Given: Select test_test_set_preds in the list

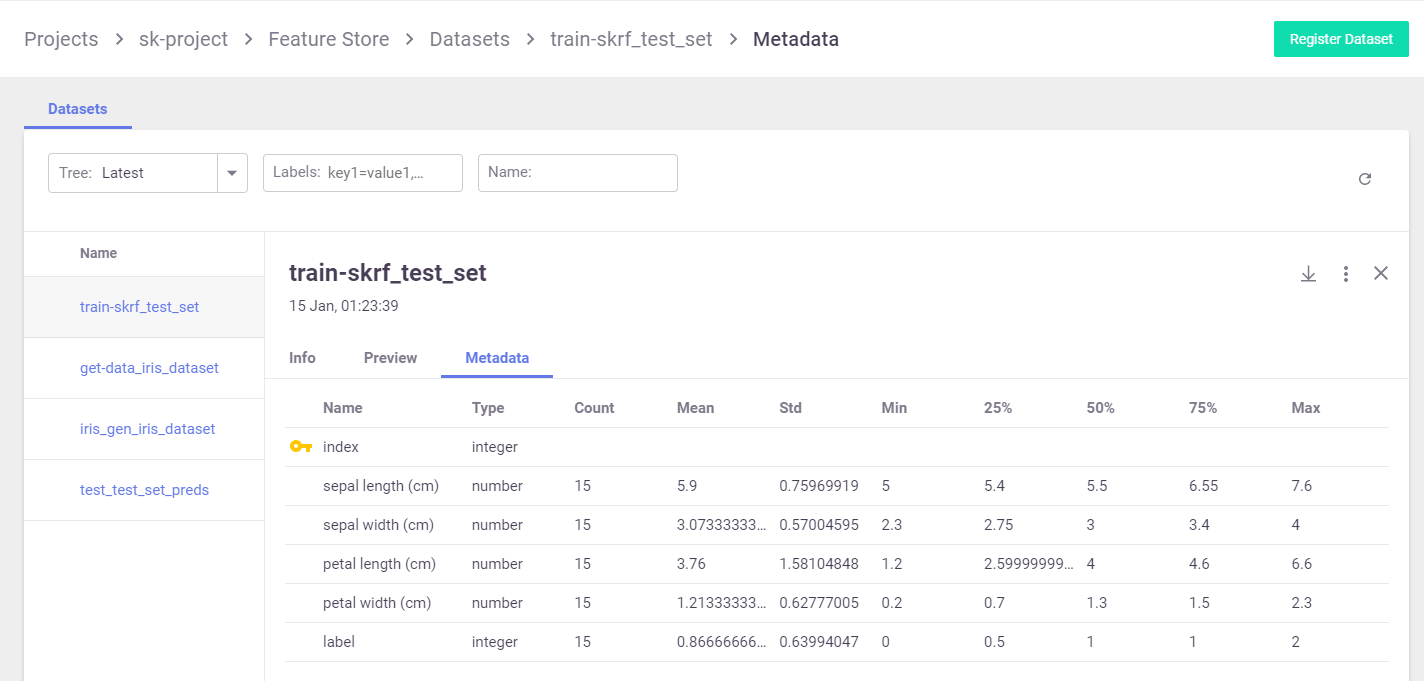Looking at the screenshot, I should (144, 490).
